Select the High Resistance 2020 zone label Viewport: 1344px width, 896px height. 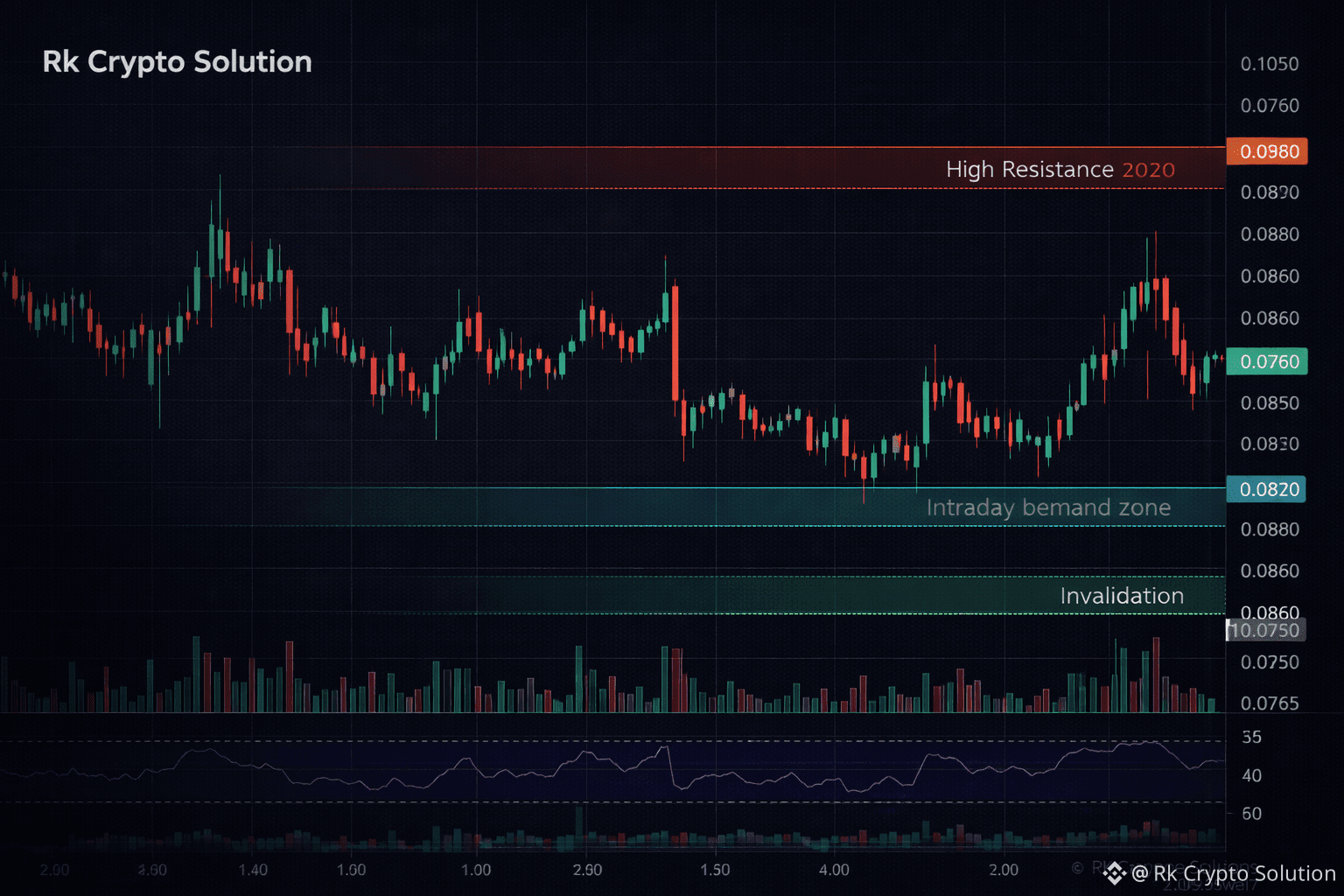click(1060, 169)
